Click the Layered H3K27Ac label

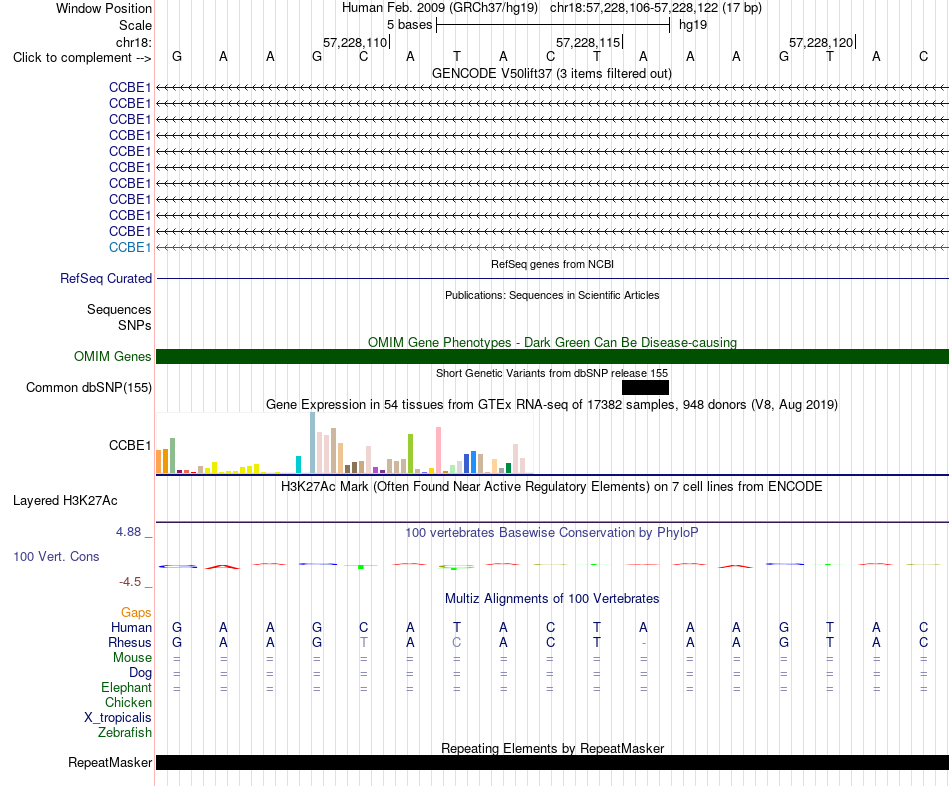[x=65, y=501]
